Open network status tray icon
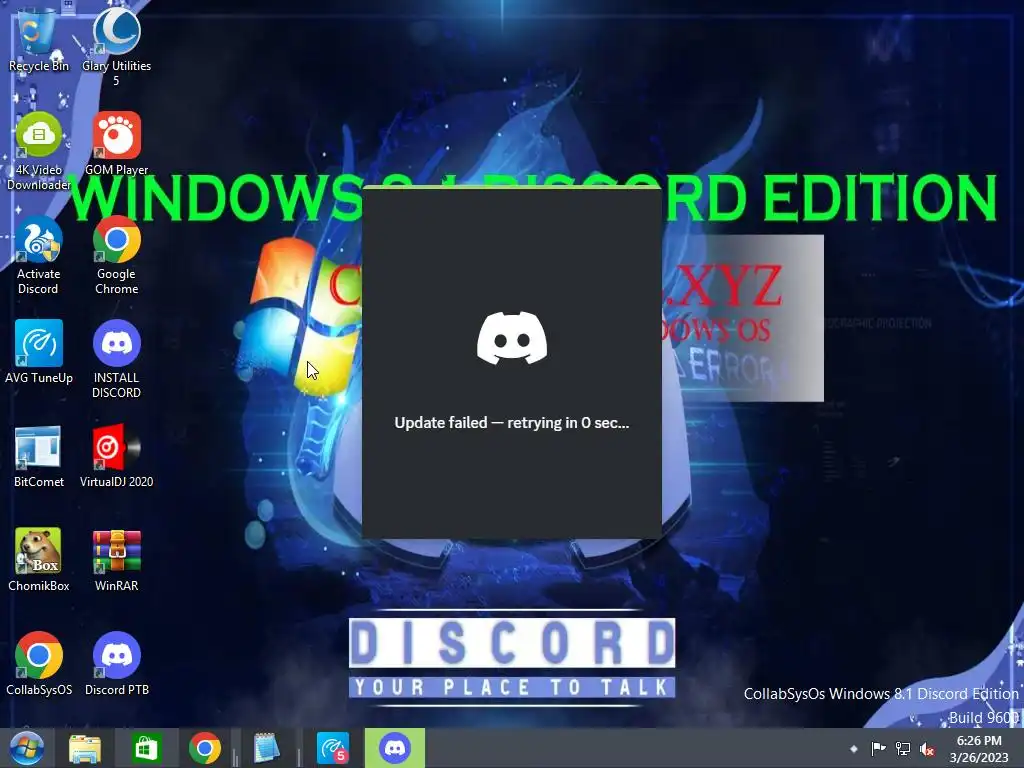Image resolution: width=1024 pixels, height=768 pixels. pos(903,749)
